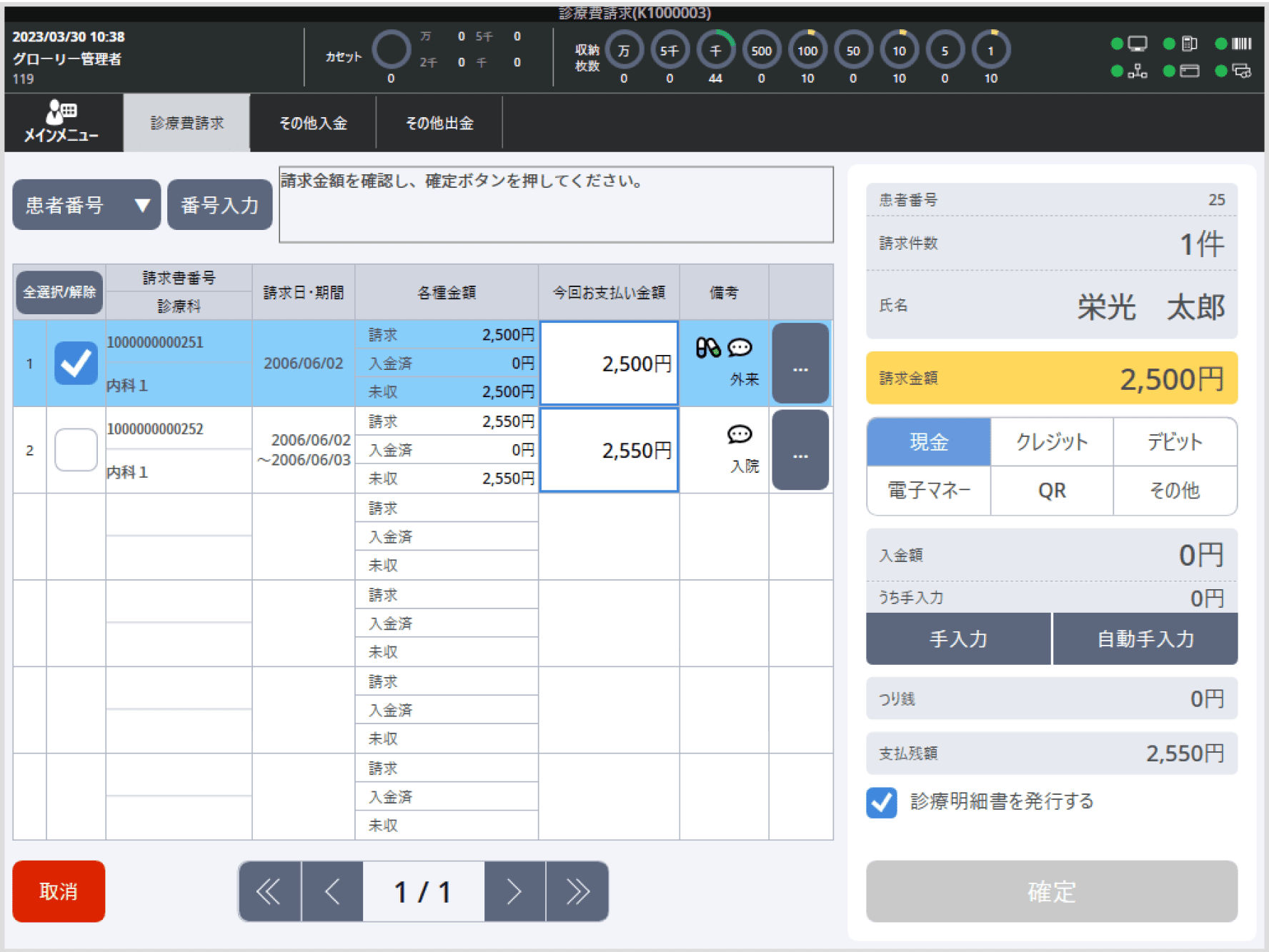Click the 500 yen coin counter
The image size is (1269, 952).
[x=761, y=50]
